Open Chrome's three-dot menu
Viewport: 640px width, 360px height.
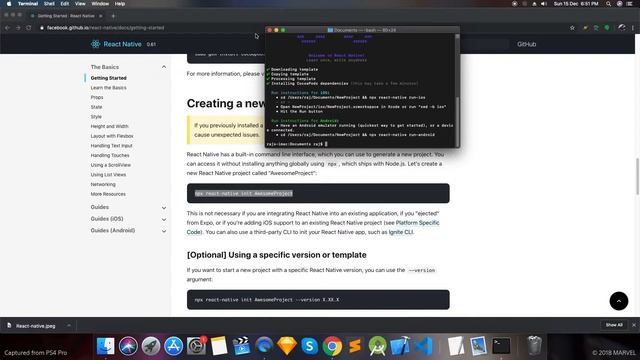pyautogui.click(x=633, y=28)
